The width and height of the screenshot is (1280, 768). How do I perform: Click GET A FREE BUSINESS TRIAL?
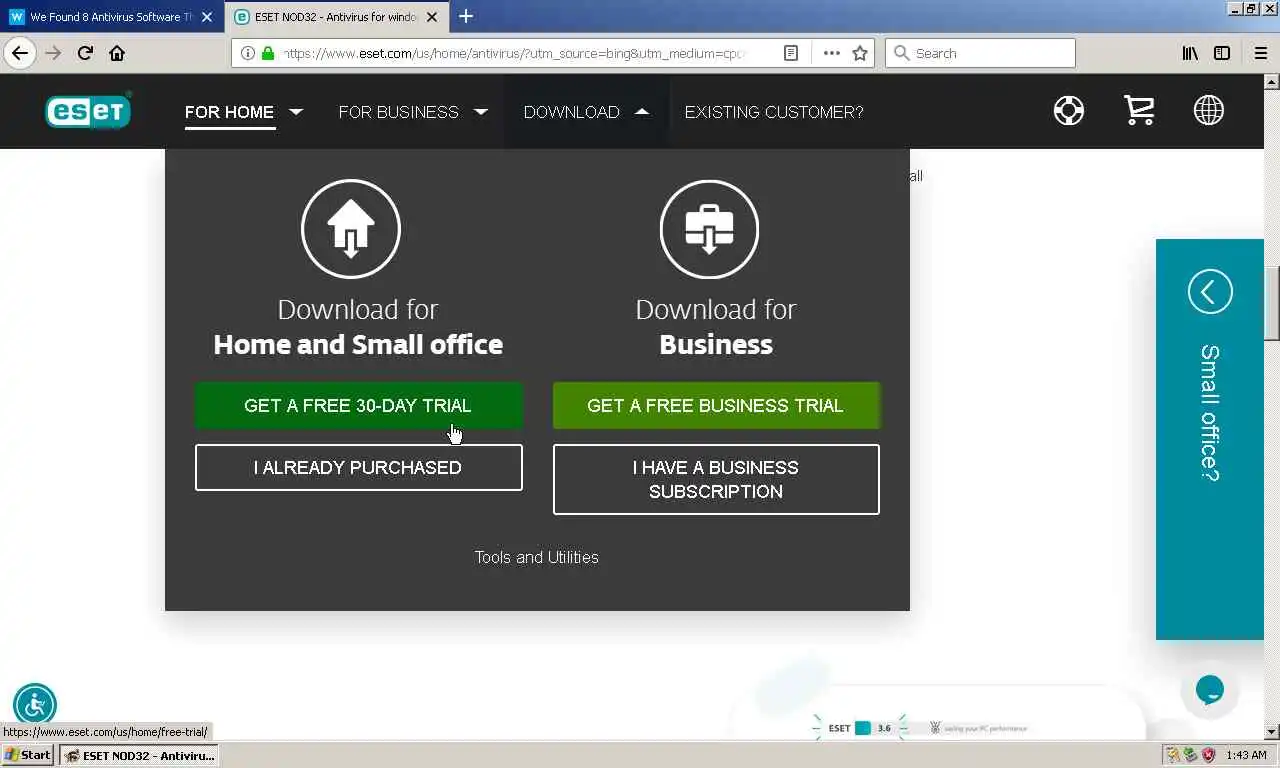pos(716,405)
